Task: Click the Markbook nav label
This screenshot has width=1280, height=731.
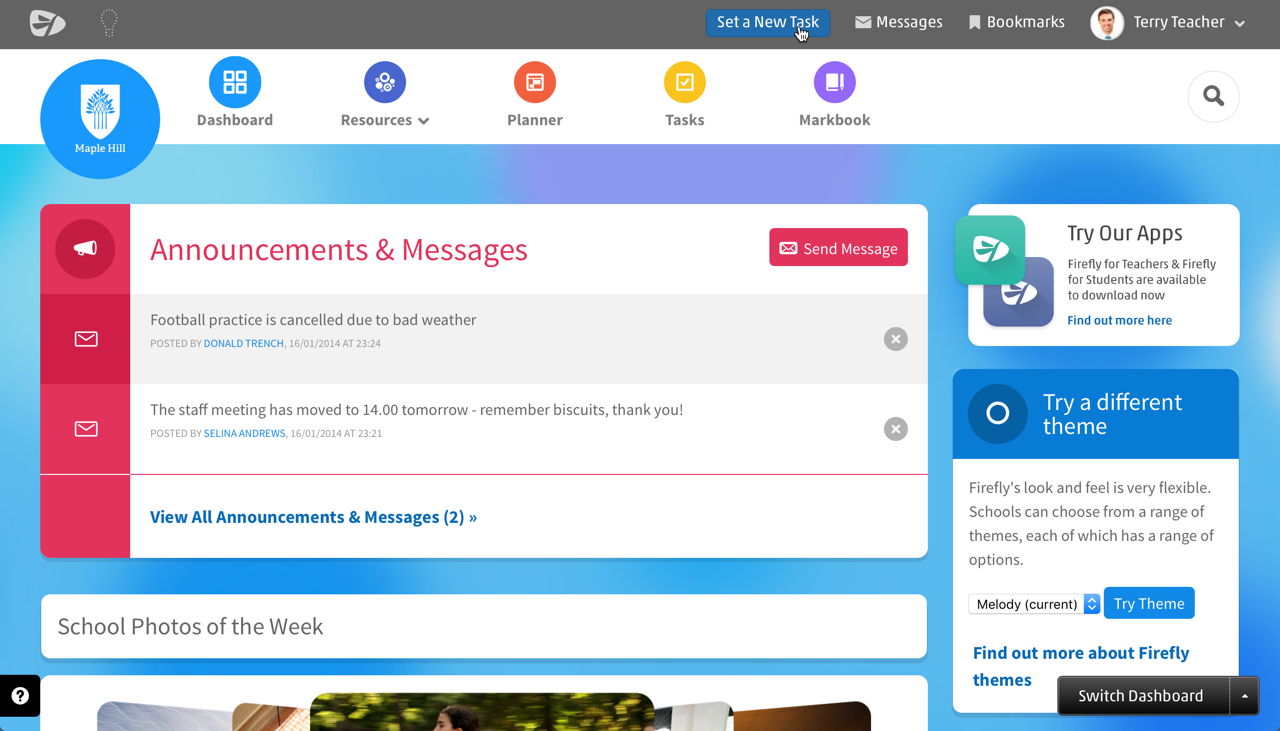Action: tap(835, 120)
